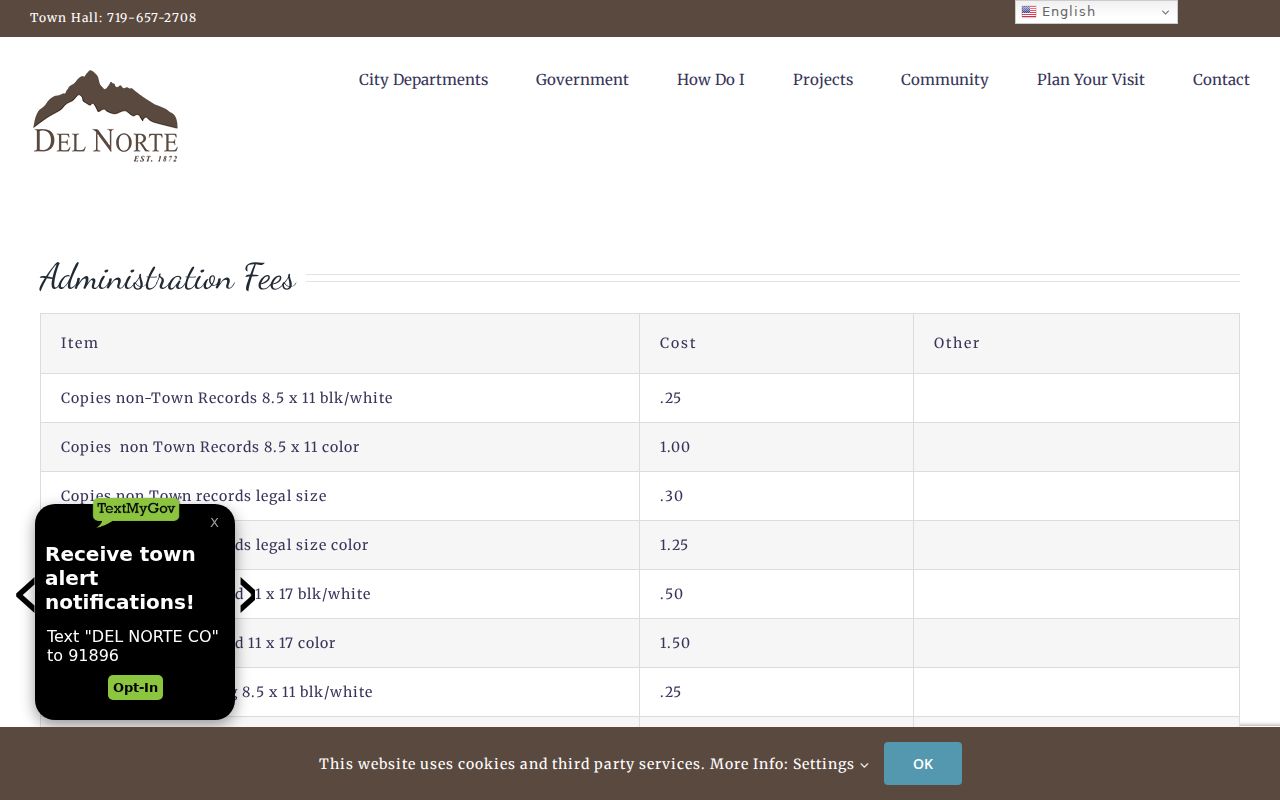
Task: Select 'Copies non Town records legal size' text
Action: point(194,496)
